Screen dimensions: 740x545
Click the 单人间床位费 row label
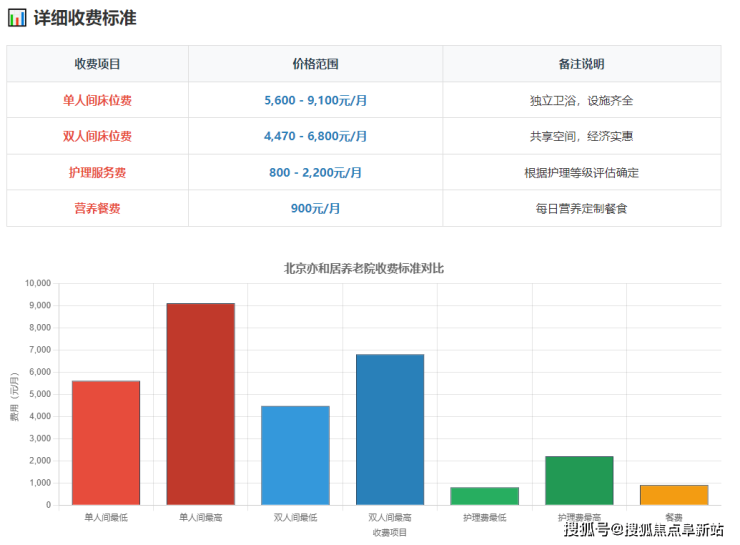[x=97, y=100]
